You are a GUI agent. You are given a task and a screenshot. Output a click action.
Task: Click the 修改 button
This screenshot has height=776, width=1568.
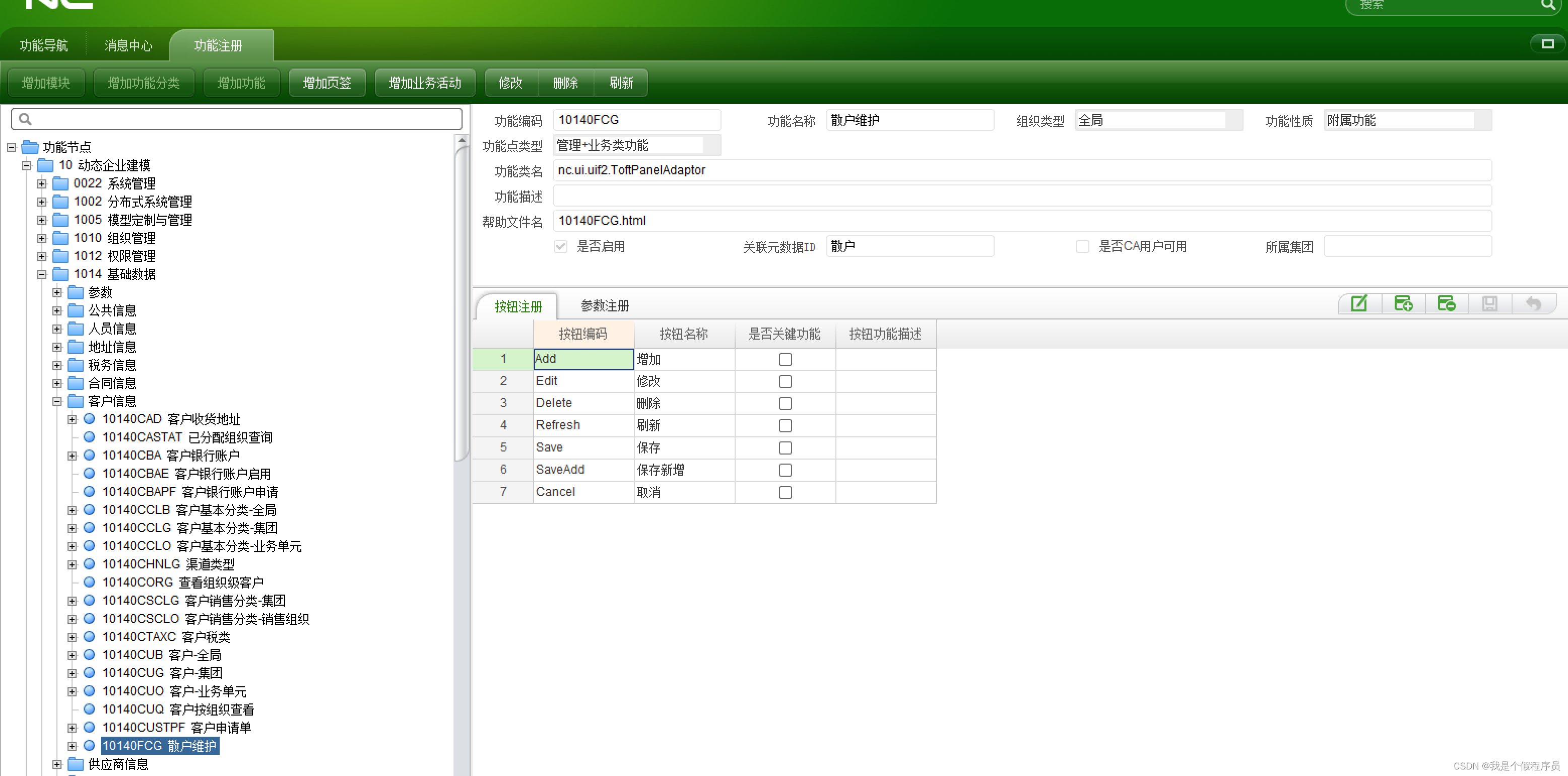[x=511, y=82]
